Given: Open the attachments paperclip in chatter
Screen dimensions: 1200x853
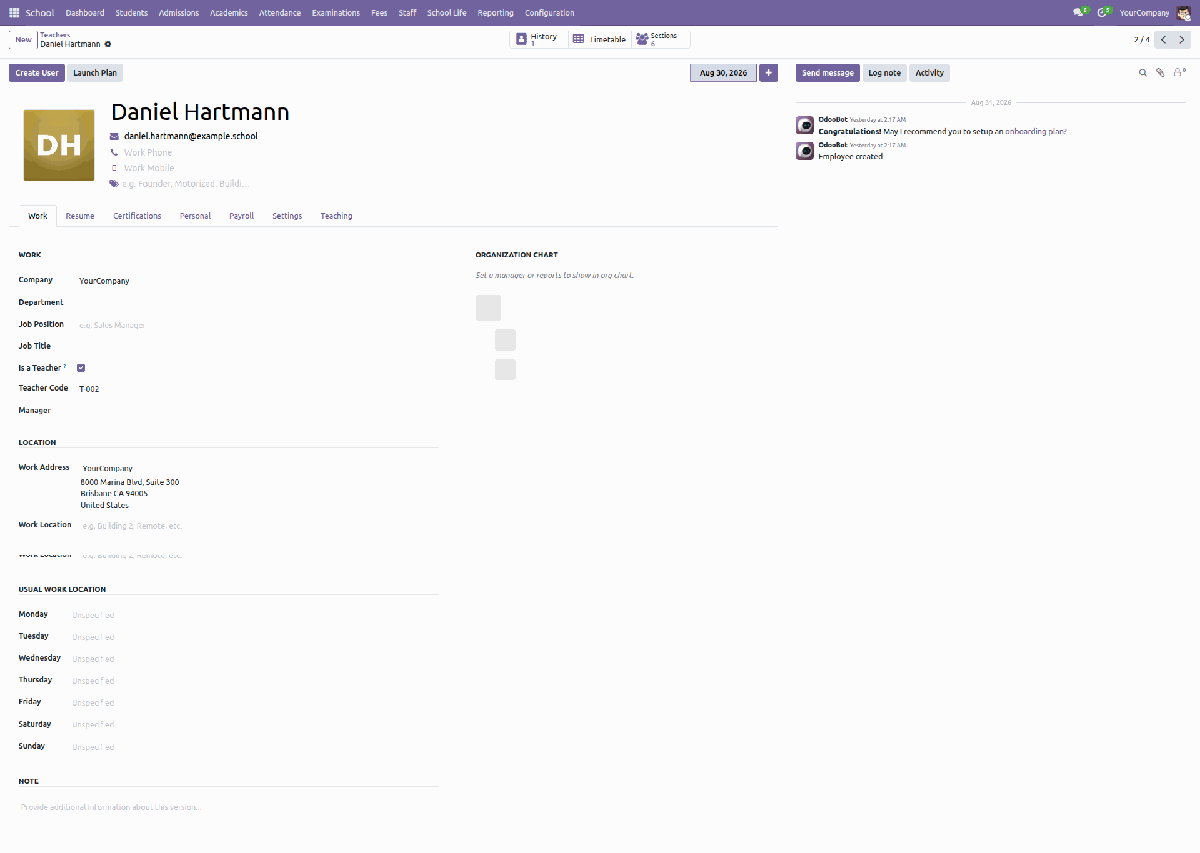Looking at the screenshot, I should (x=1160, y=73).
